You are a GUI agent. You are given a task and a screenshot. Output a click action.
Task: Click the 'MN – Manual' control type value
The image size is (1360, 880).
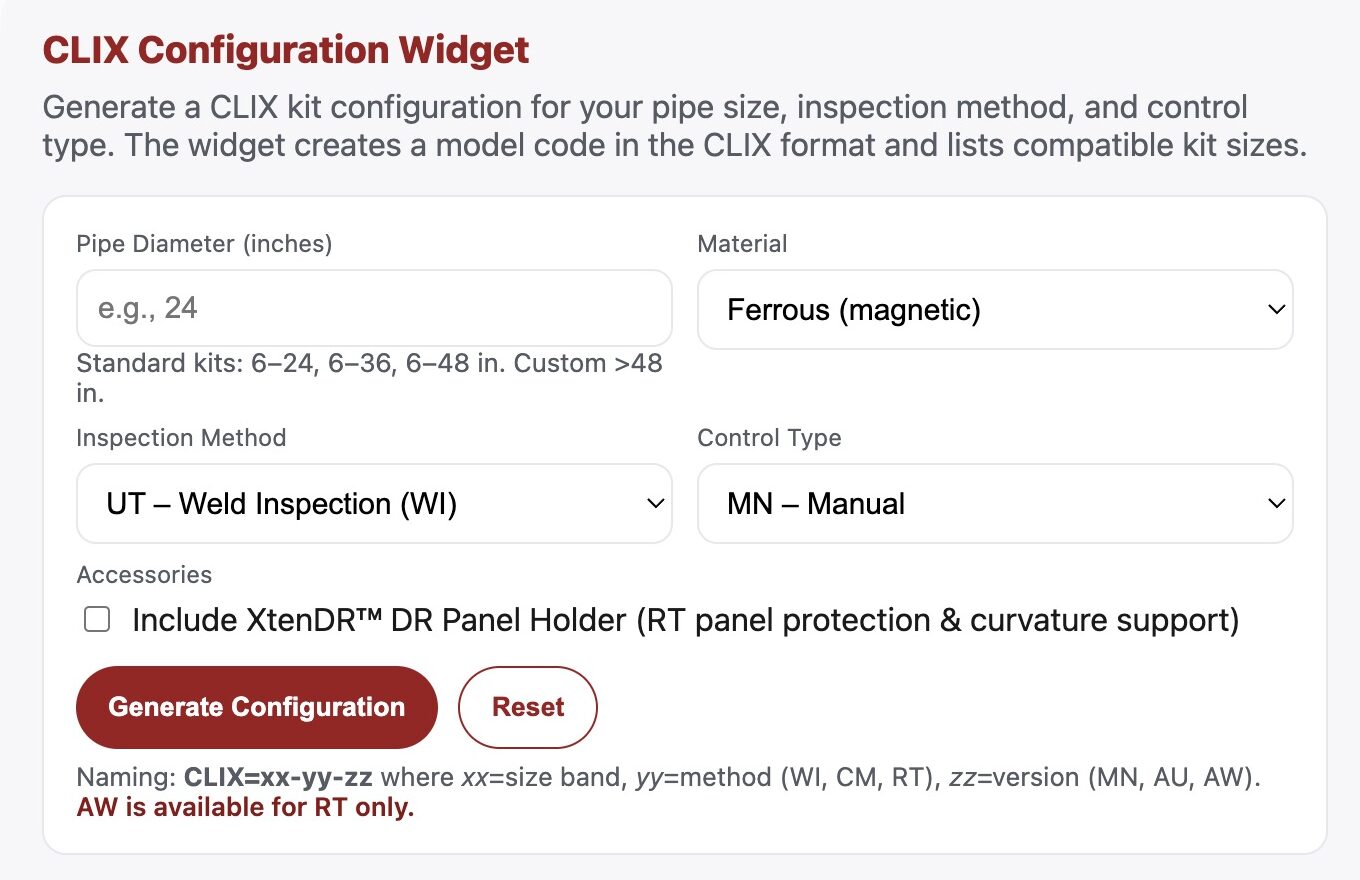(813, 503)
